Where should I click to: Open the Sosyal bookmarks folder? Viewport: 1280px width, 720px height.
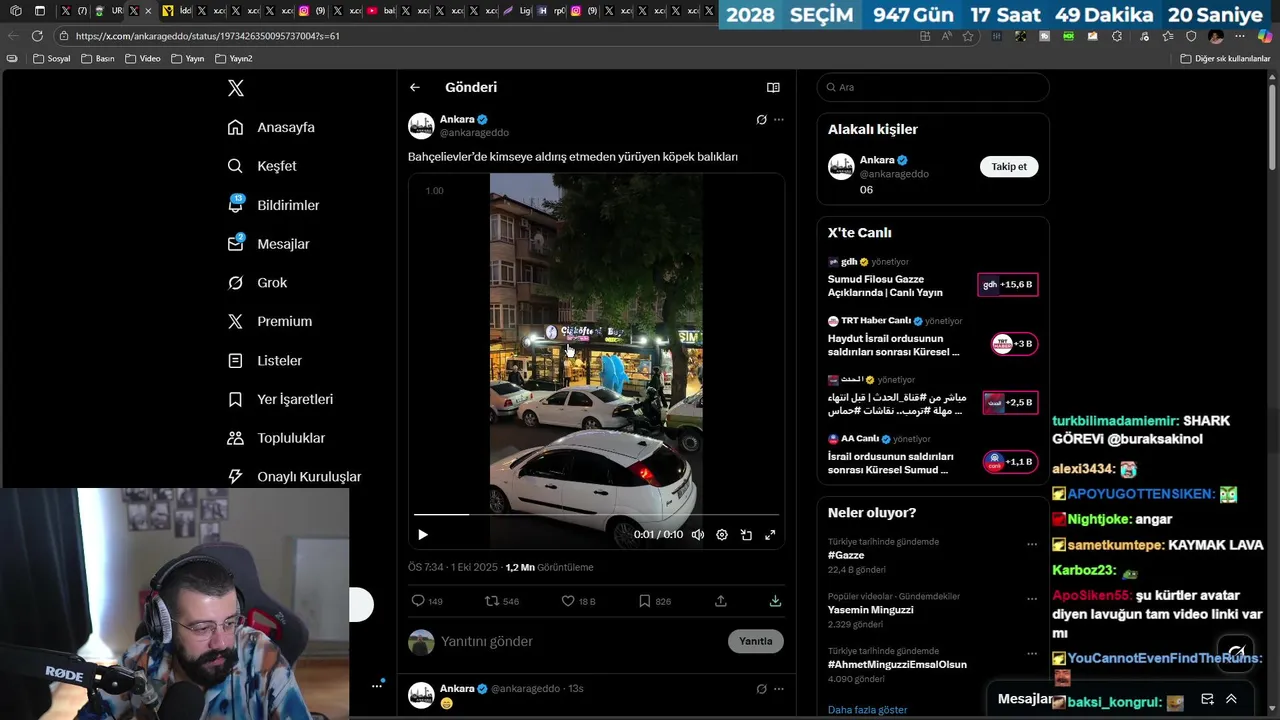(x=52, y=59)
